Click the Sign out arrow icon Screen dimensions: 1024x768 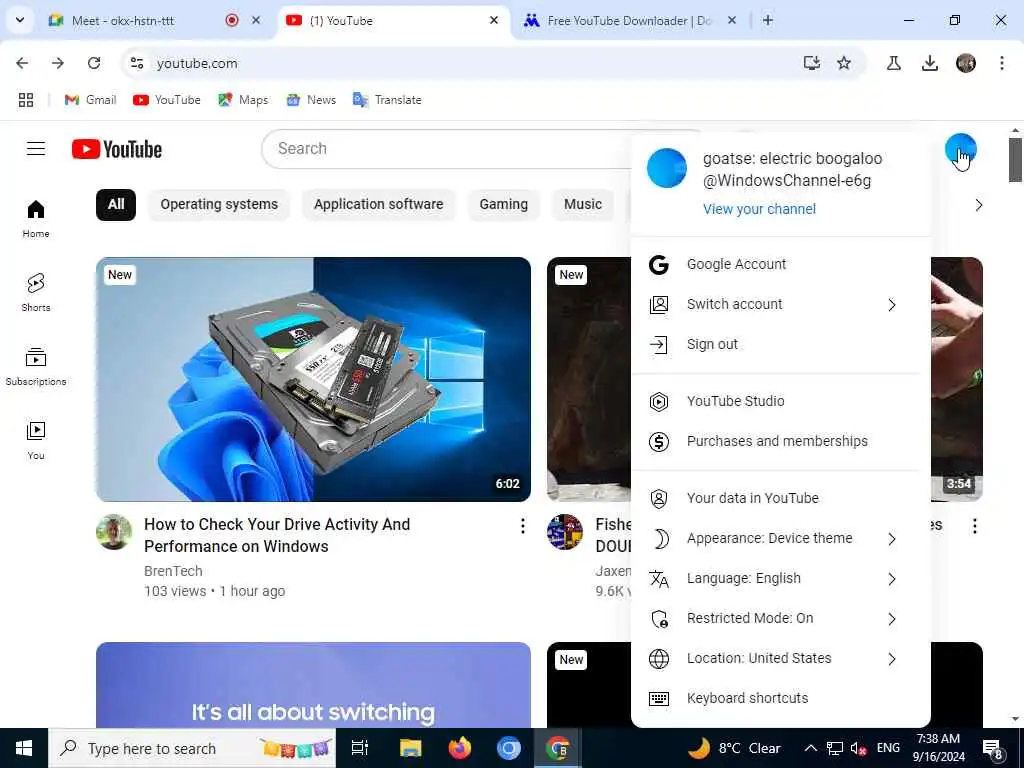pyautogui.click(x=659, y=344)
